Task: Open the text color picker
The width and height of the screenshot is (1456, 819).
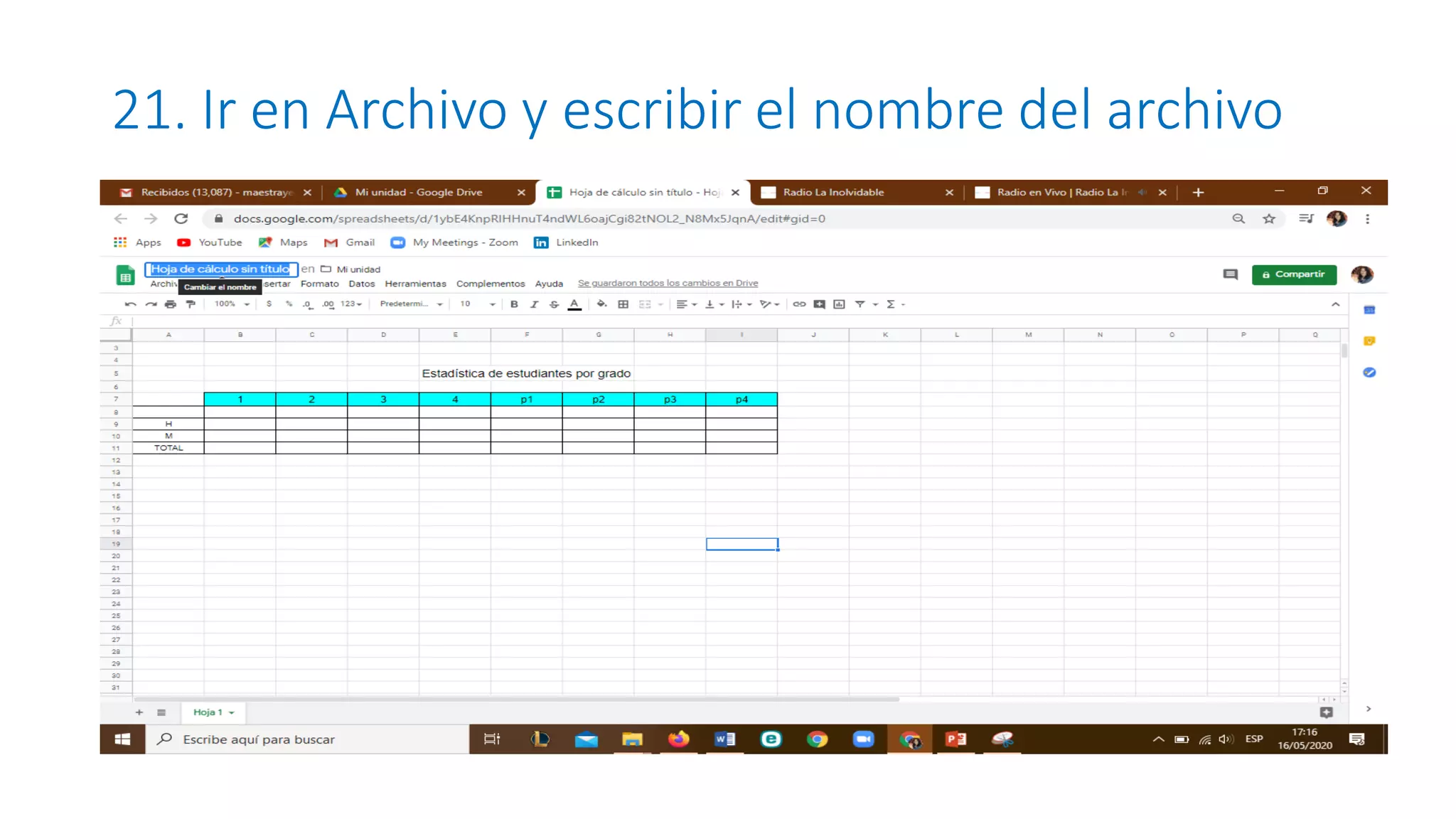Action: click(x=574, y=304)
